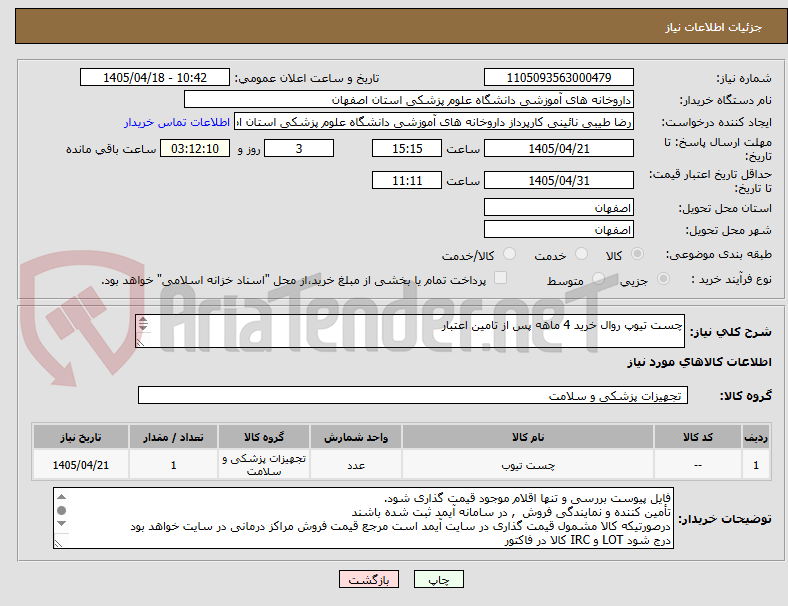Click the need number field 1105093563000479
The height and width of the screenshot is (606, 788).
[x=558, y=77]
